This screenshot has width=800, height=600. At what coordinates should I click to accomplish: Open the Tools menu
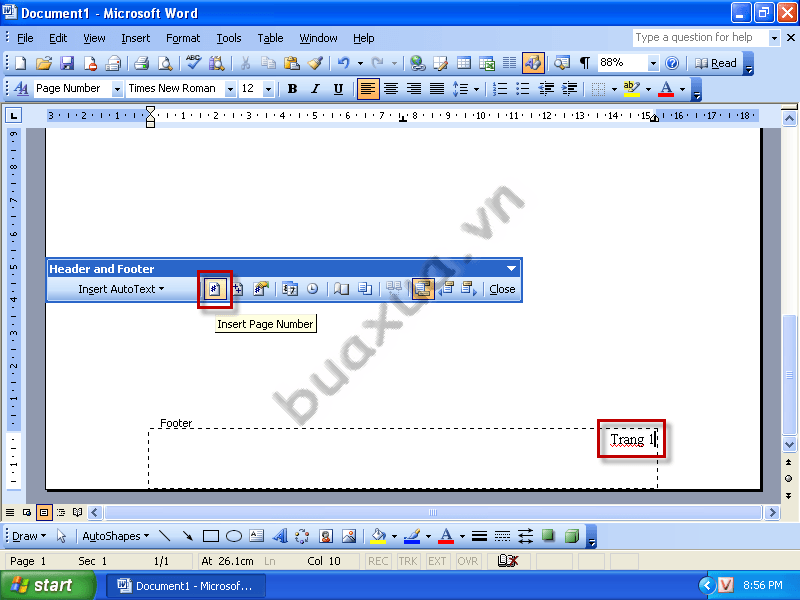(229, 38)
